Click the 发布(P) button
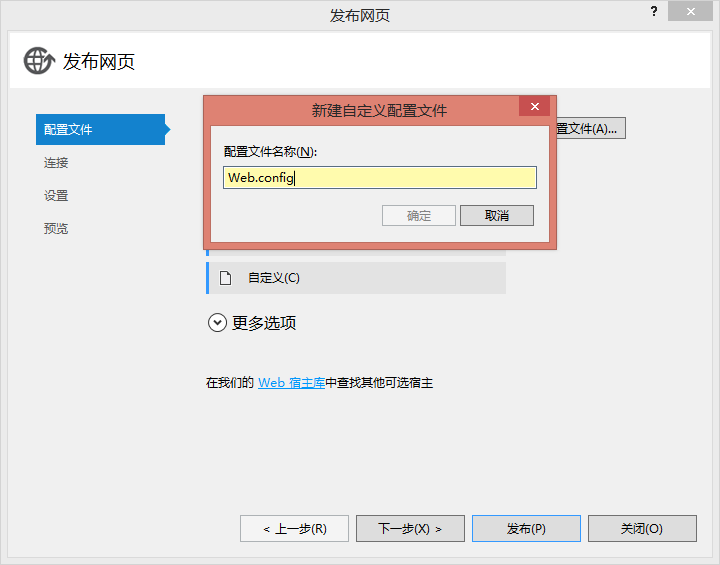 (526, 529)
